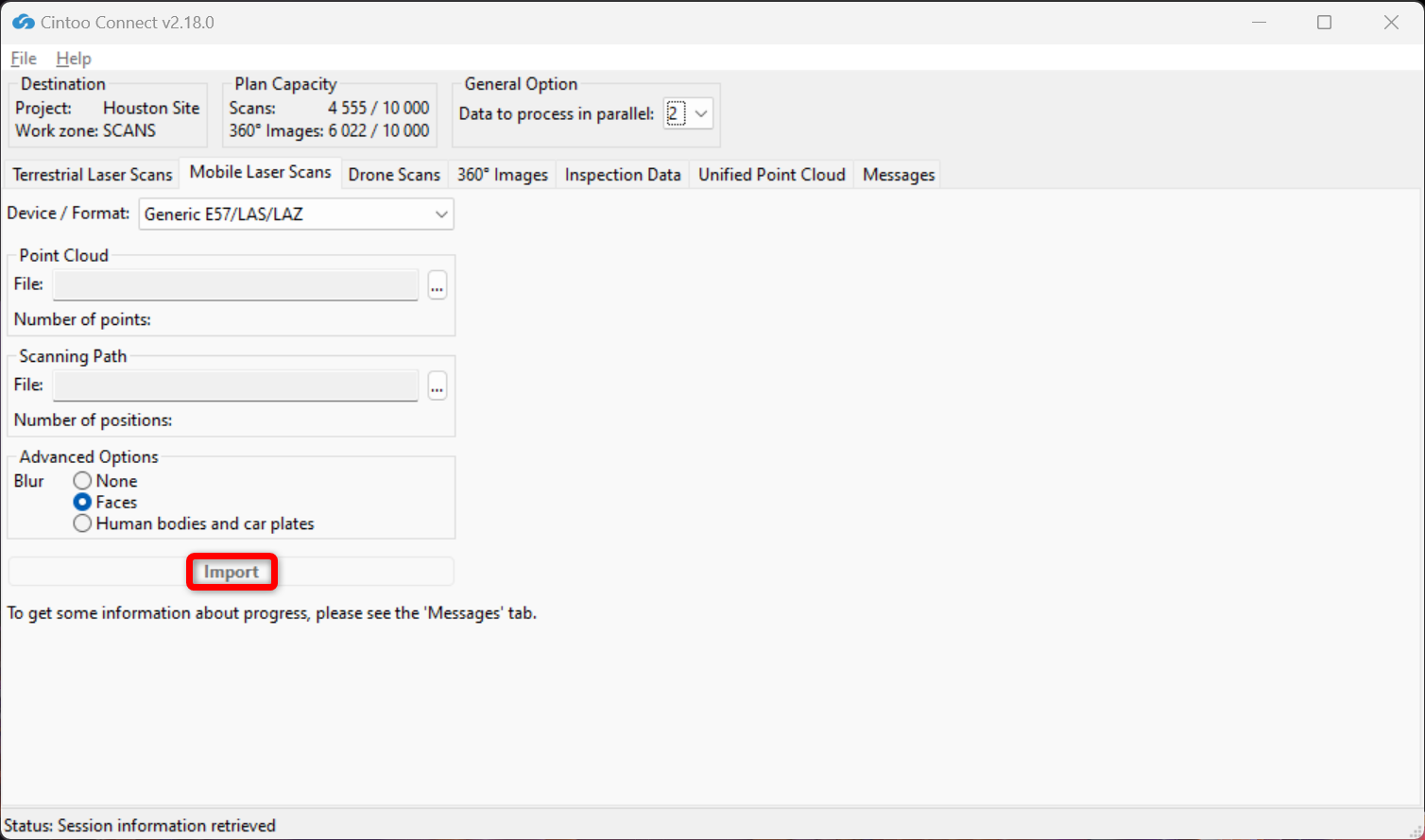Click 'Number of positions:' label

tap(93, 420)
